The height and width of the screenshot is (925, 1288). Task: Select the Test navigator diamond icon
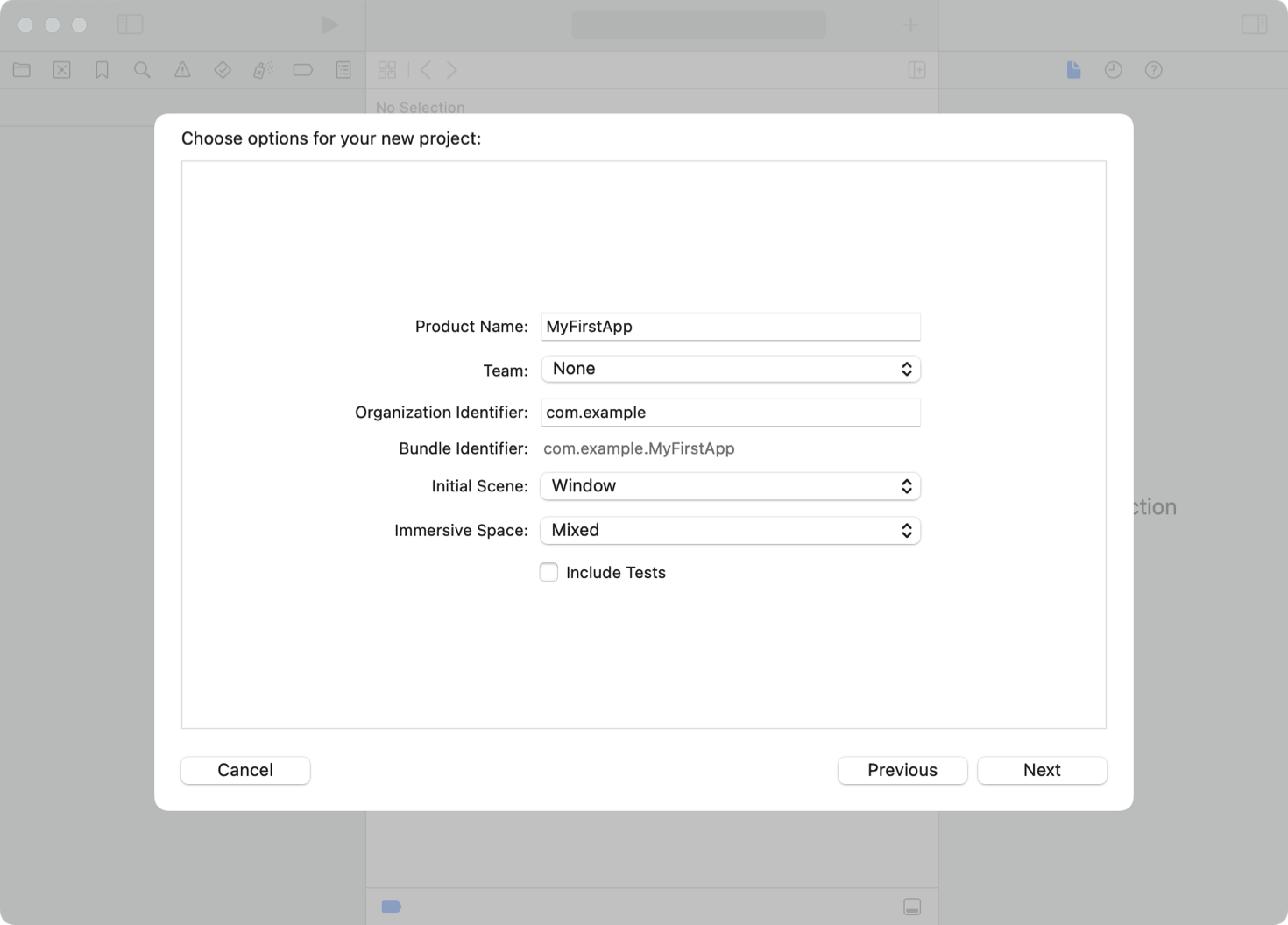click(223, 70)
